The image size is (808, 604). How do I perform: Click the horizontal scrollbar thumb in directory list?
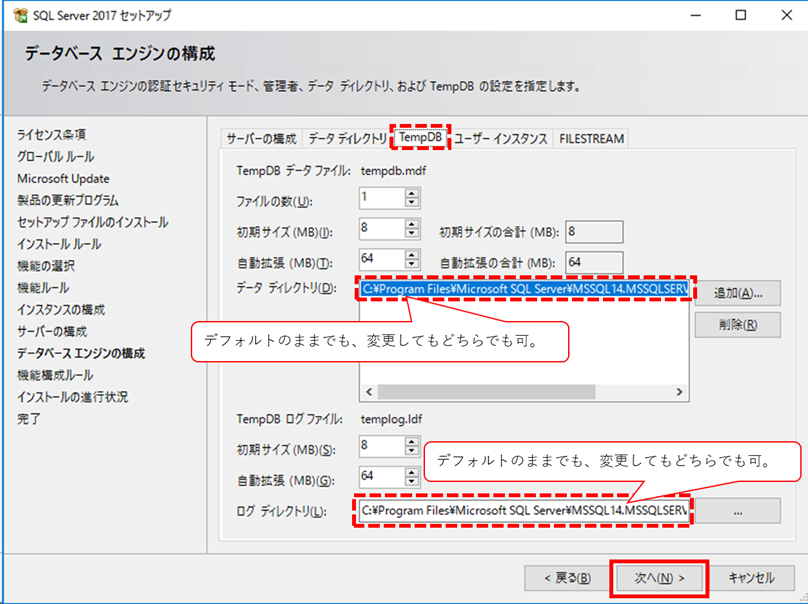pyautogui.click(x=486, y=392)
